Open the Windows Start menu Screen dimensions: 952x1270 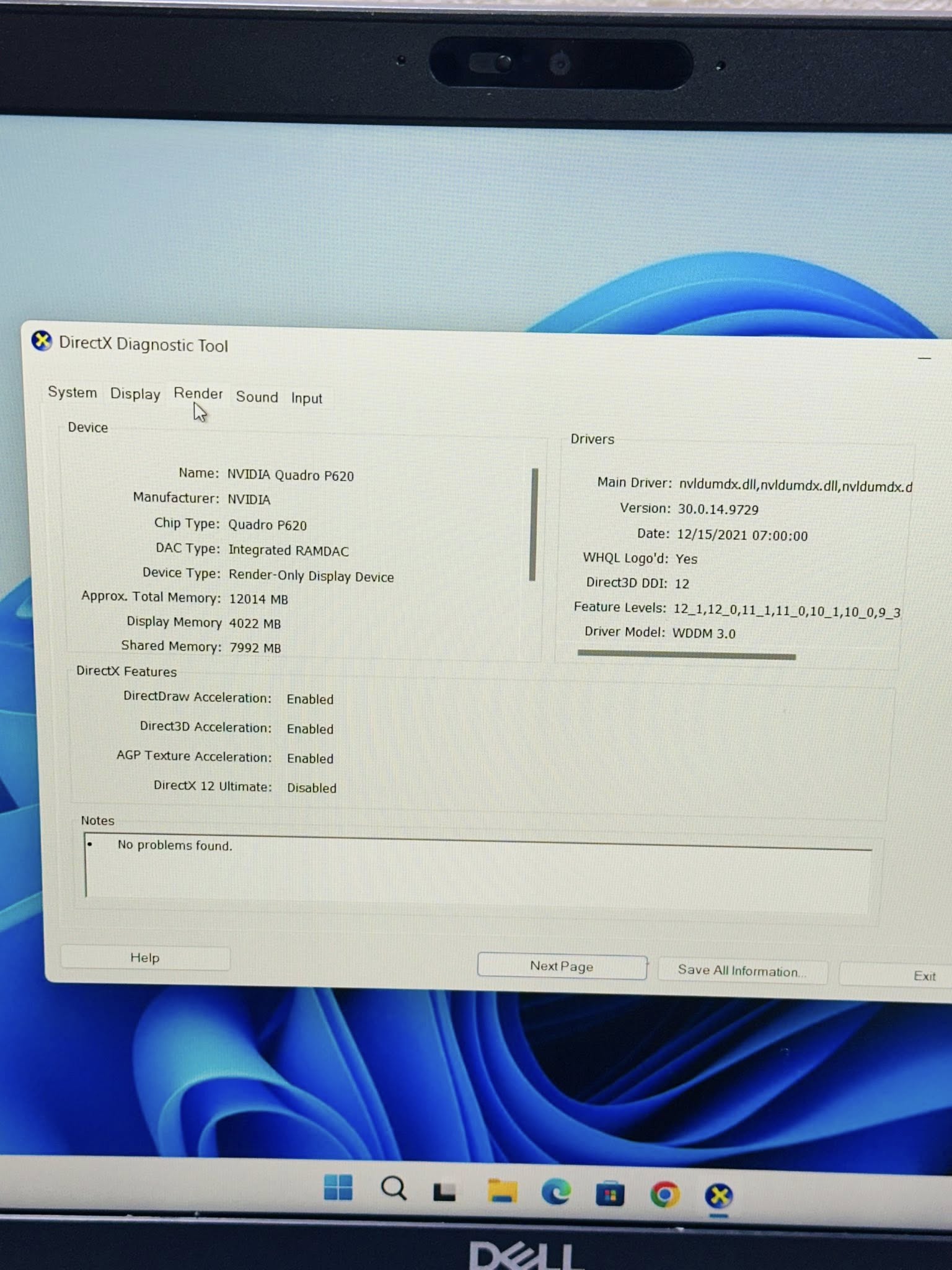click(338, 1188)
